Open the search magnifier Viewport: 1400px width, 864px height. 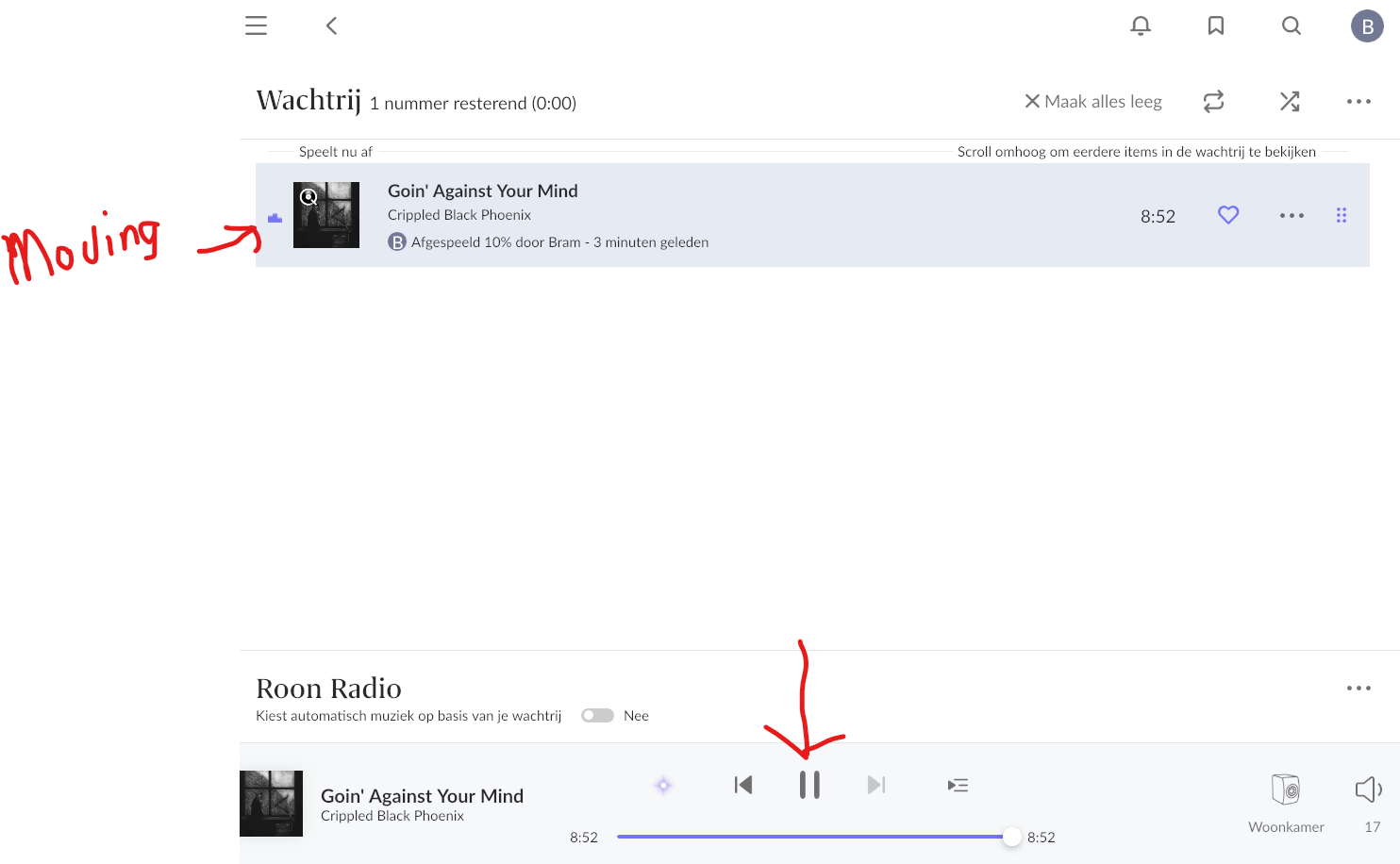[x=1292, y=25]
